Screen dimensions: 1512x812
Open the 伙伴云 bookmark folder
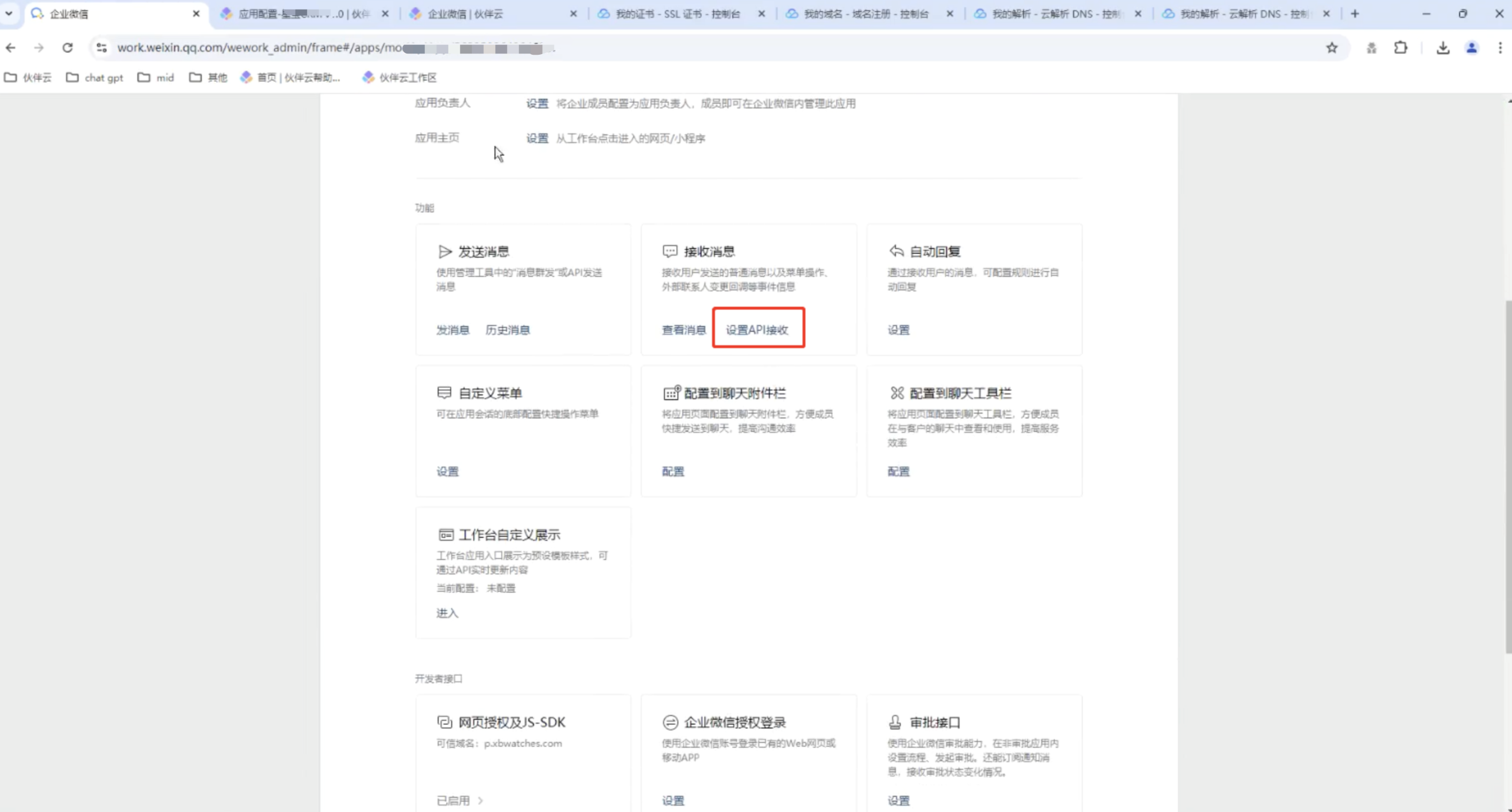point(28,78)
